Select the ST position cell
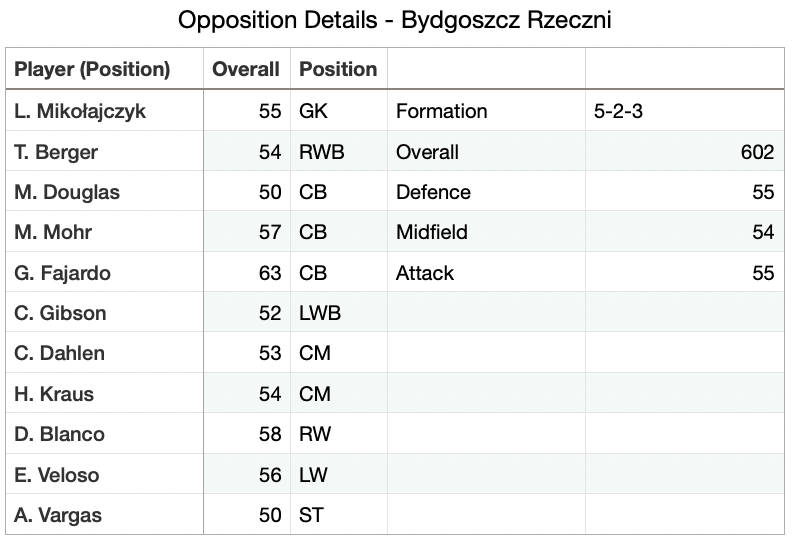The image size is (794, 542). click(x=312, y=516)
